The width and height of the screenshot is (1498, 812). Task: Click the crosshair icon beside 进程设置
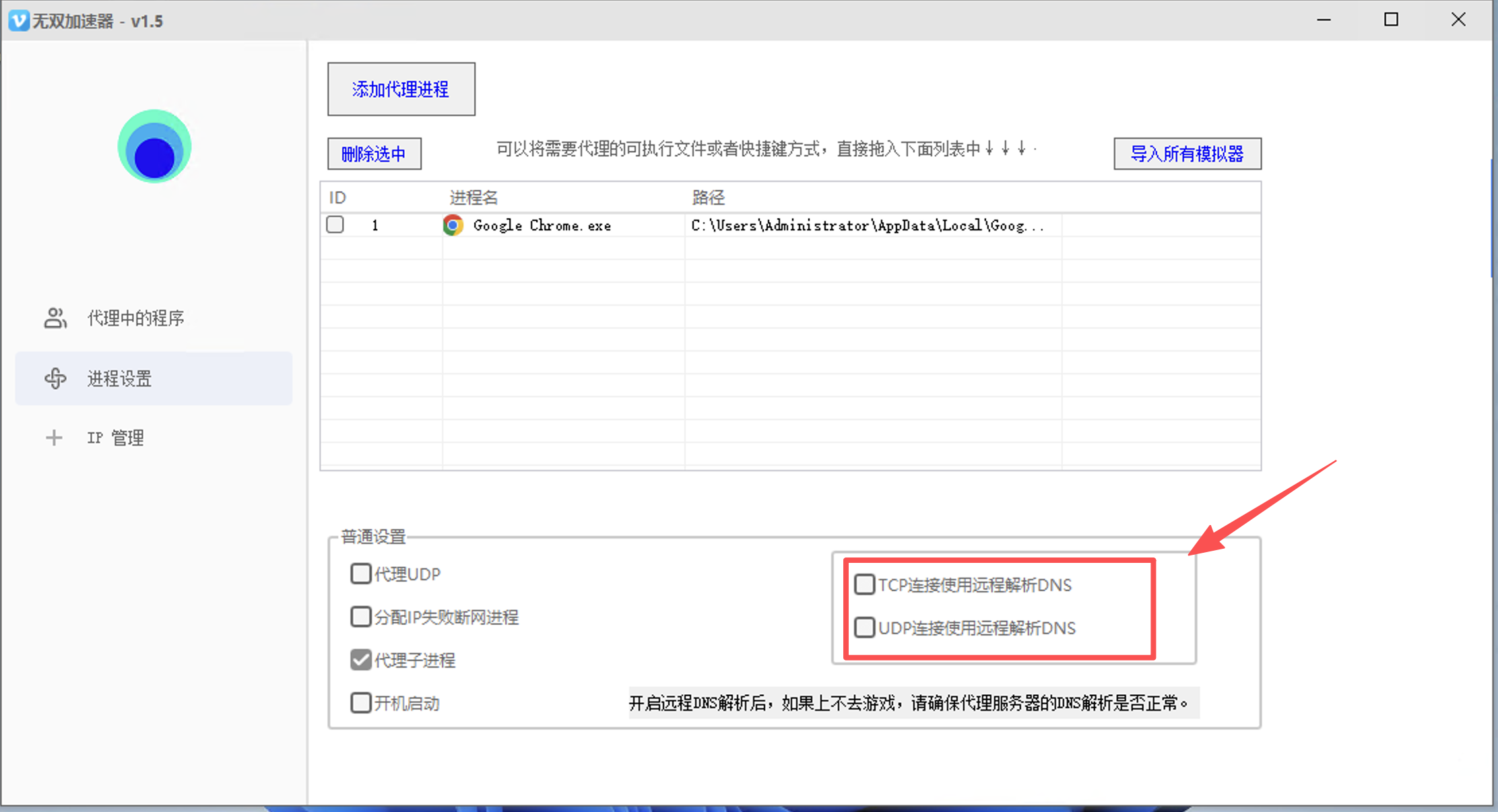pos(55,378)
